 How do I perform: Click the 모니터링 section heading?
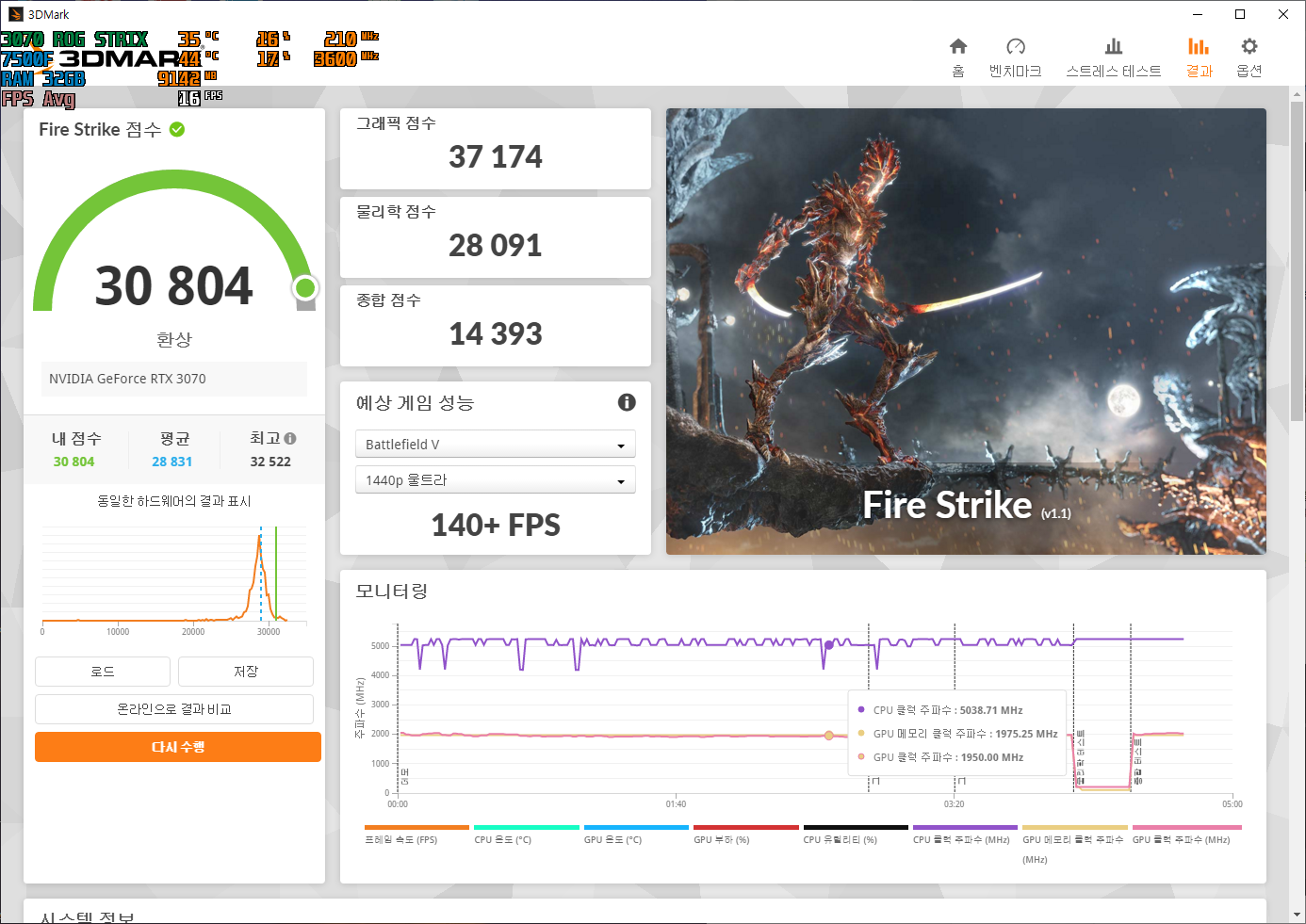[392, 591]
